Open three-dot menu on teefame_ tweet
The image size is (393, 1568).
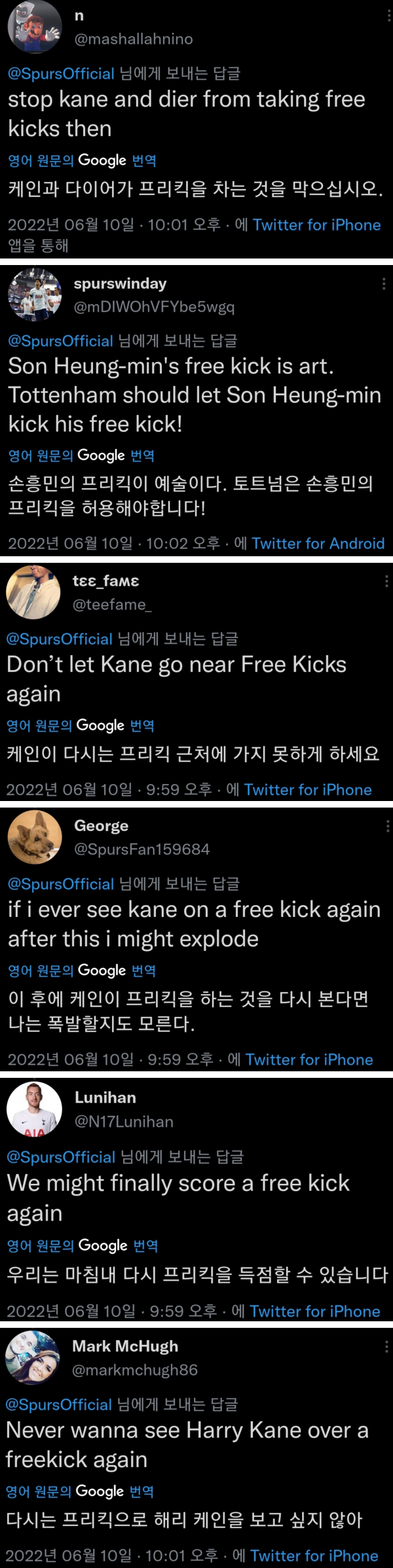point(386,580)
